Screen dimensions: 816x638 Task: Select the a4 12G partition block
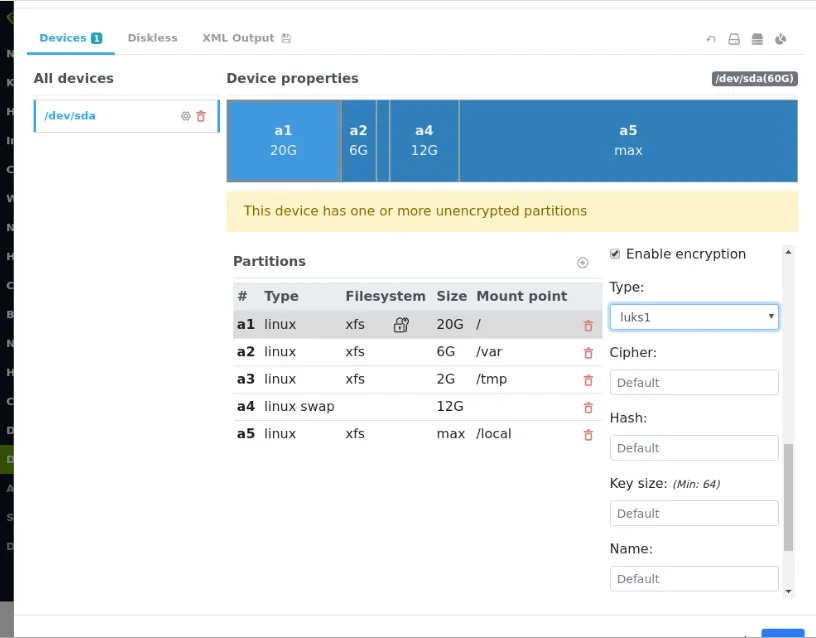coord(424,141)
